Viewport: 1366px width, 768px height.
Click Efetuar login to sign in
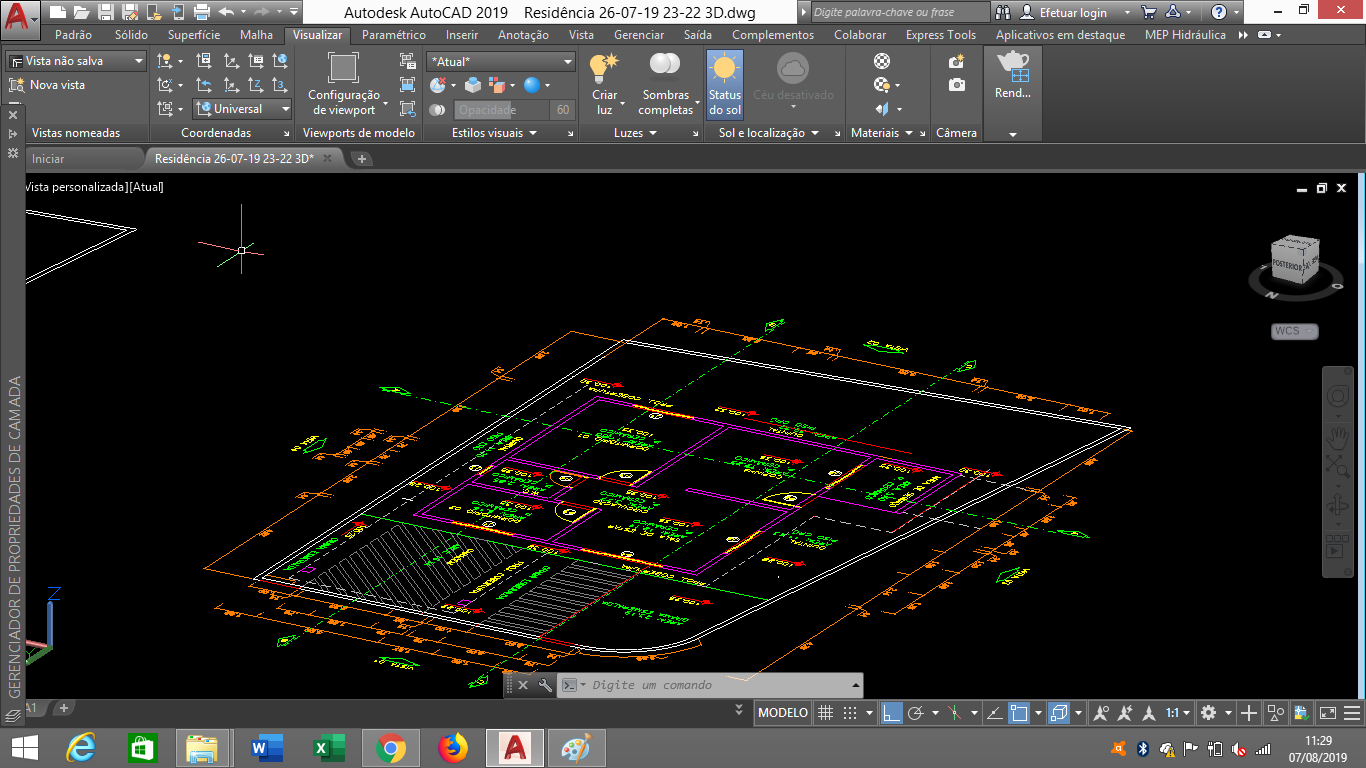[x=1073, y=13]
